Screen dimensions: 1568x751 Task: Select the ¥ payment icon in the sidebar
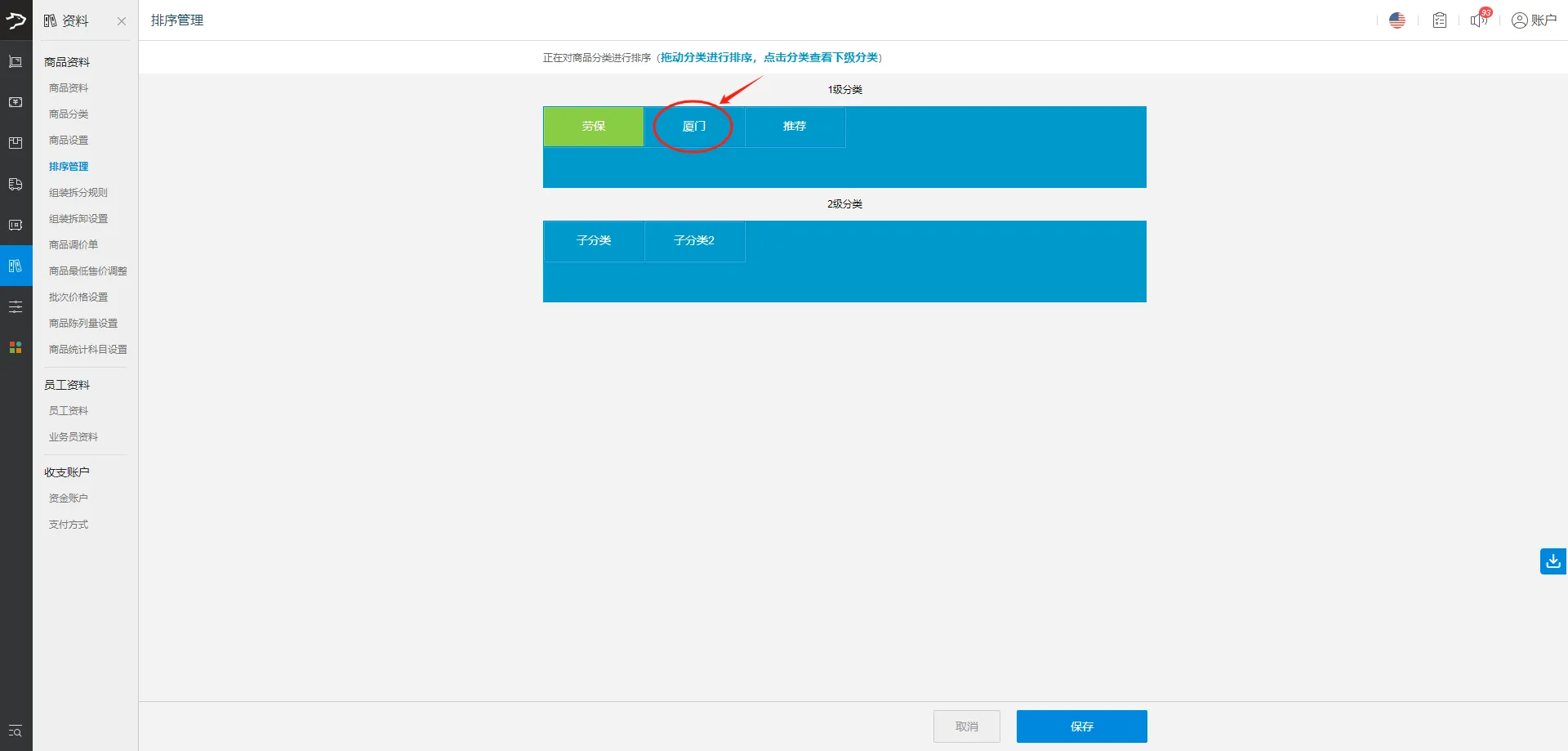tap(15, 101)
